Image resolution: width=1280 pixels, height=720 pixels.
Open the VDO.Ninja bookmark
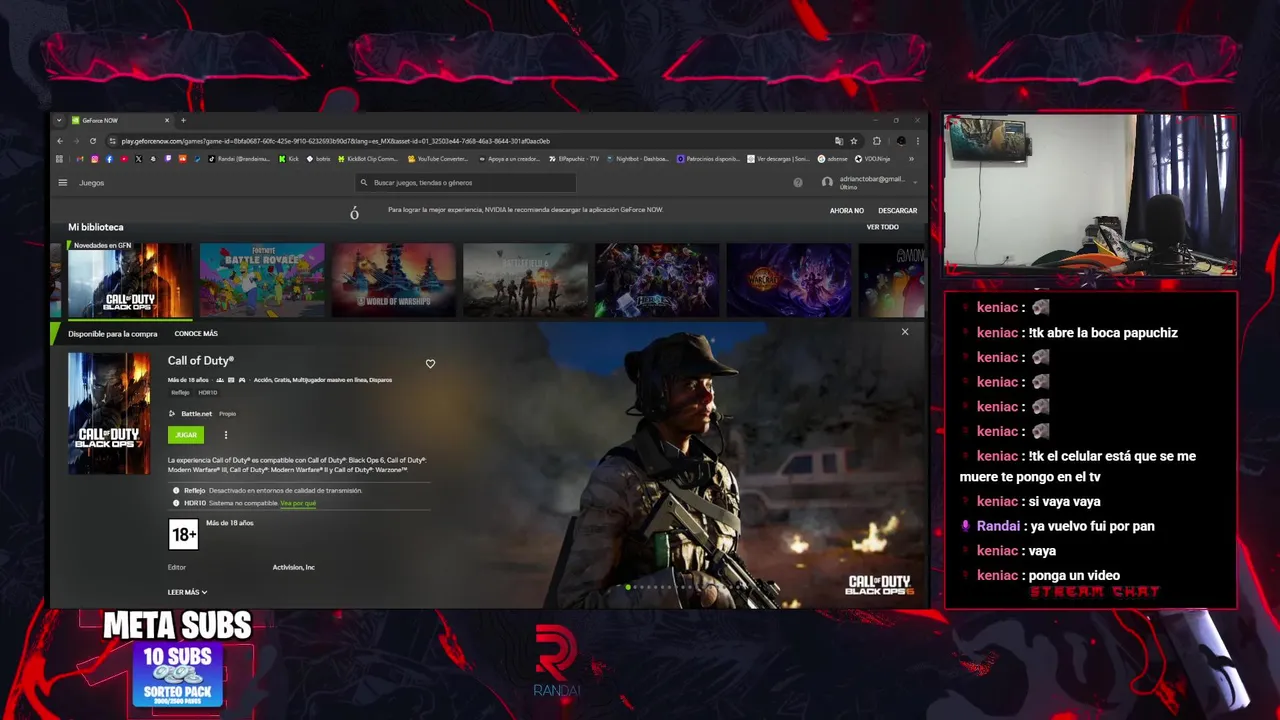(874, 159)
